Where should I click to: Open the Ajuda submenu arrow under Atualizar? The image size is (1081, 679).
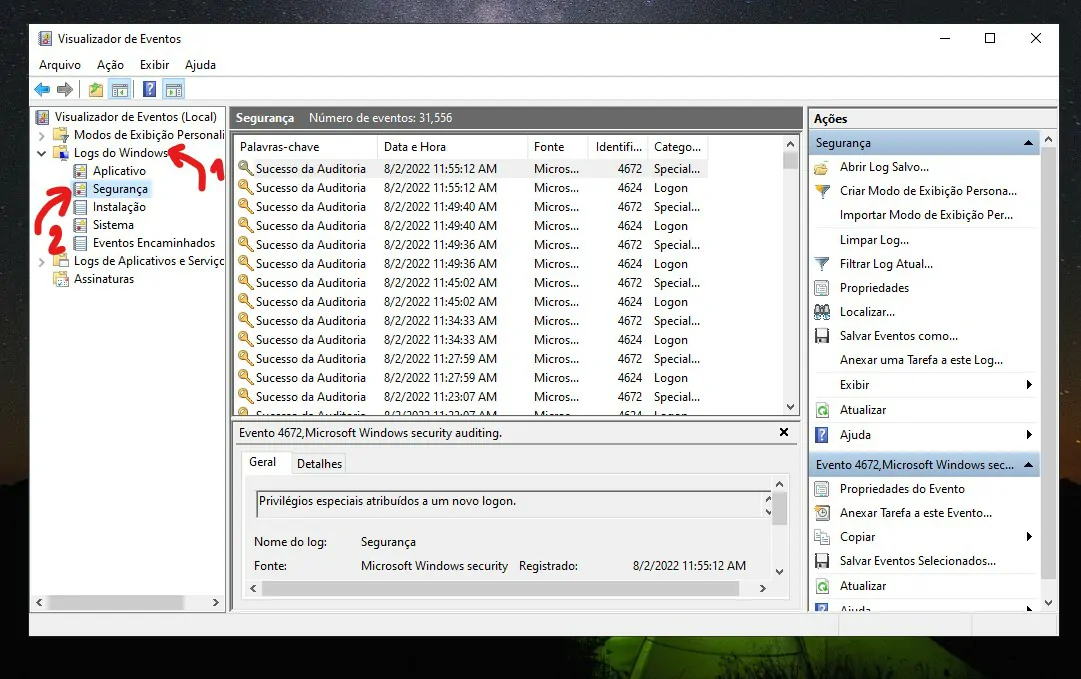[x=1029, y=434]
